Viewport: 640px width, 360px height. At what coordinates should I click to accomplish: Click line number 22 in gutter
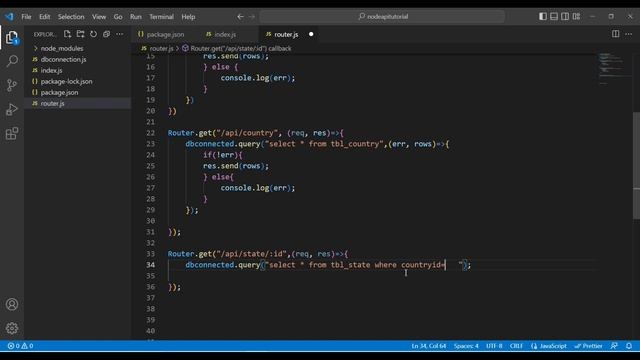coord(150,133)
